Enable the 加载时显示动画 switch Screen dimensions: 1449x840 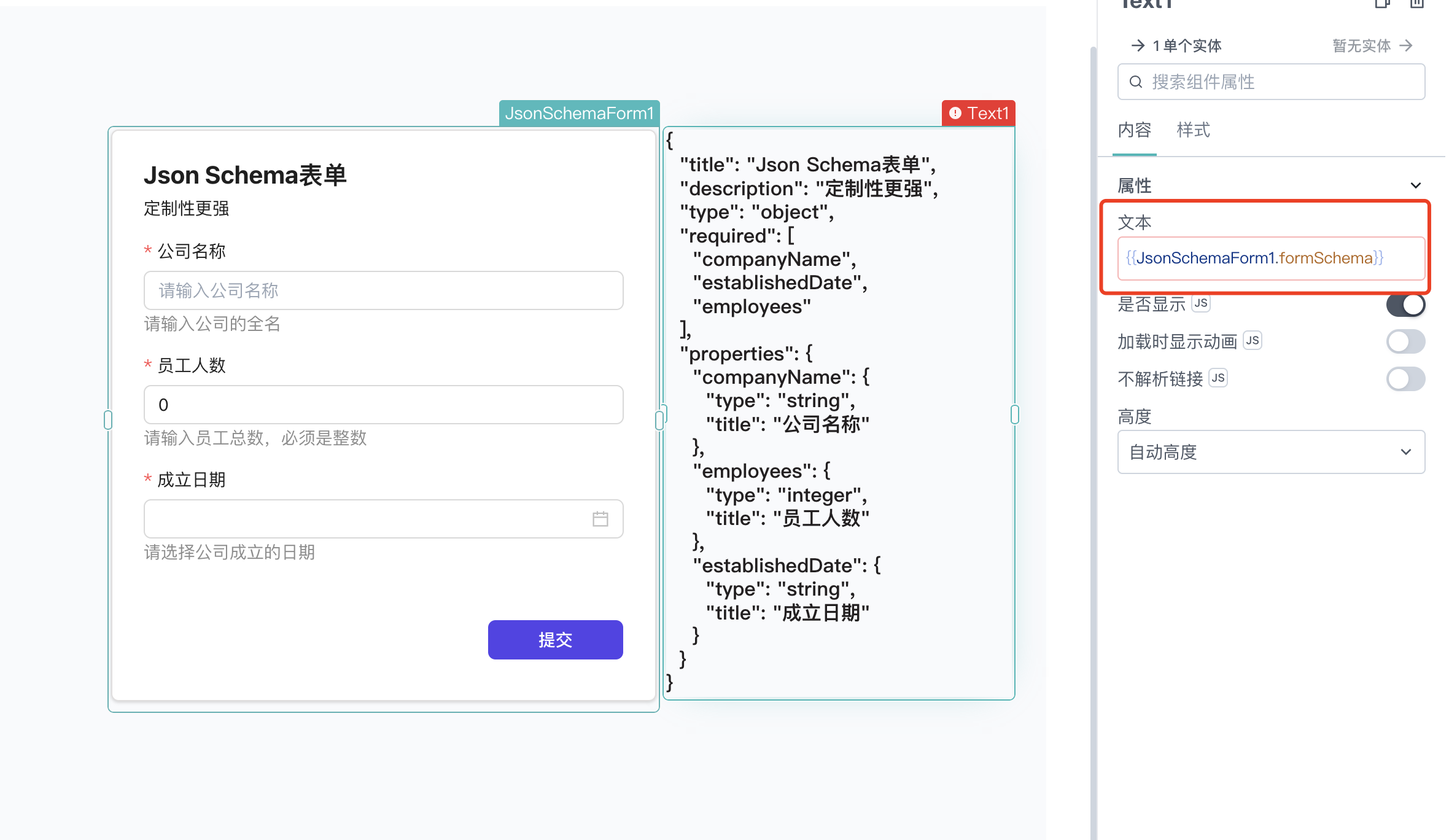point(1405,341)
